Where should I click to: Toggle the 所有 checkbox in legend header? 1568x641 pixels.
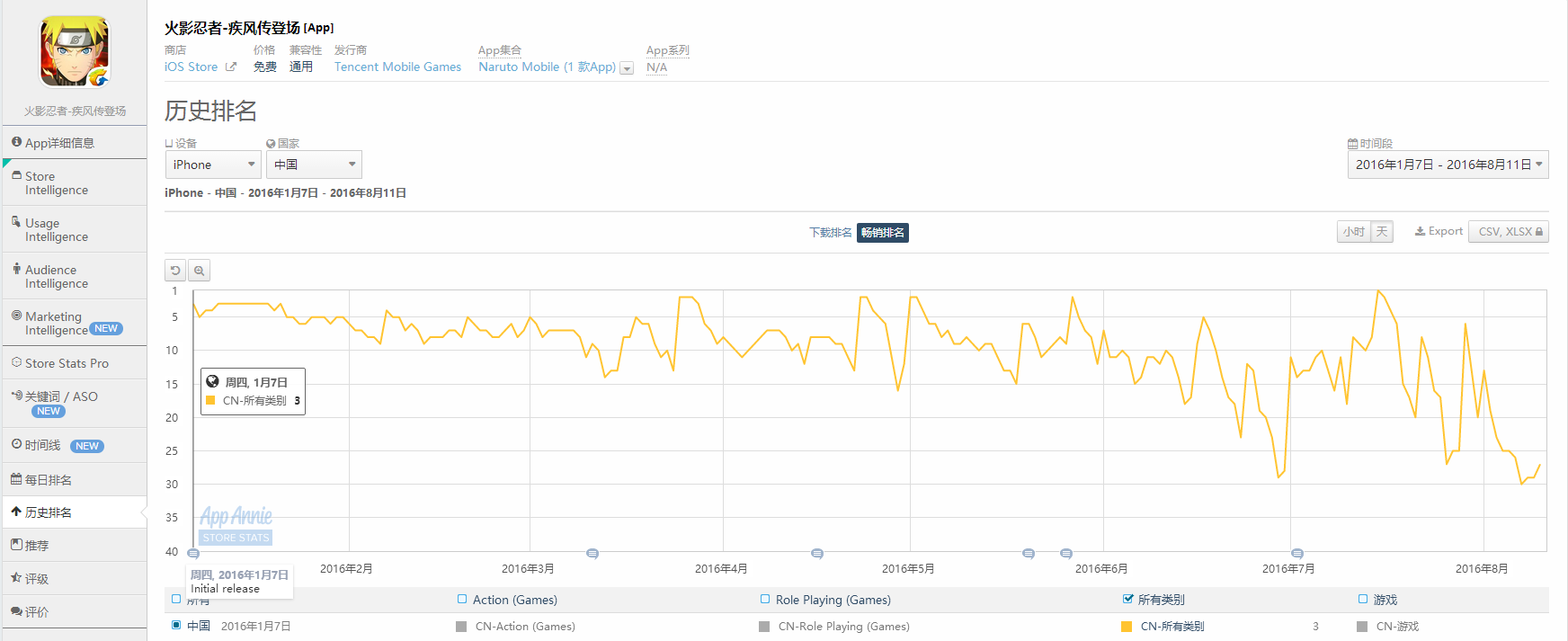click(176, 599)
